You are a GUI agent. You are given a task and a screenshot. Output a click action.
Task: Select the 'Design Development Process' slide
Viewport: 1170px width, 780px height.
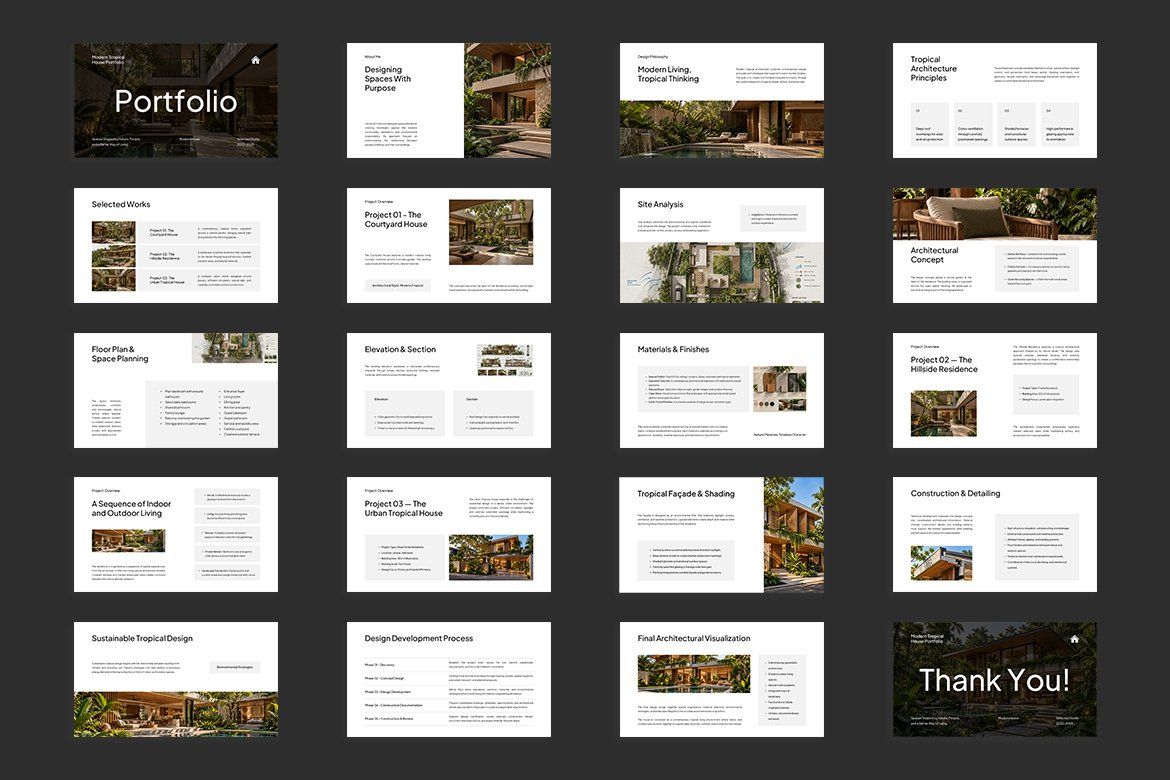(448, 679)
